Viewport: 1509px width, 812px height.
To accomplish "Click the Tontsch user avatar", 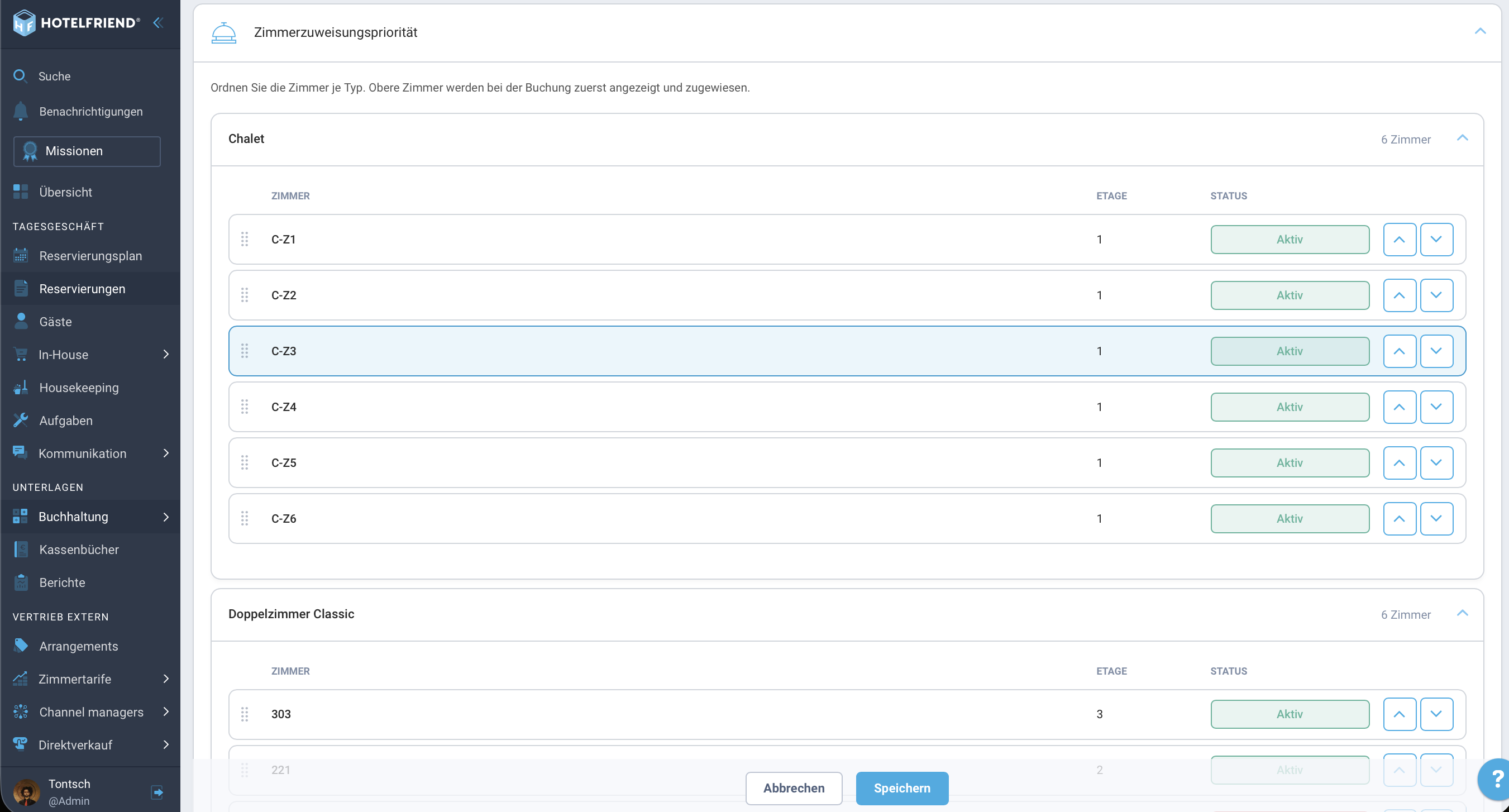I will click(x=26, y=792).
